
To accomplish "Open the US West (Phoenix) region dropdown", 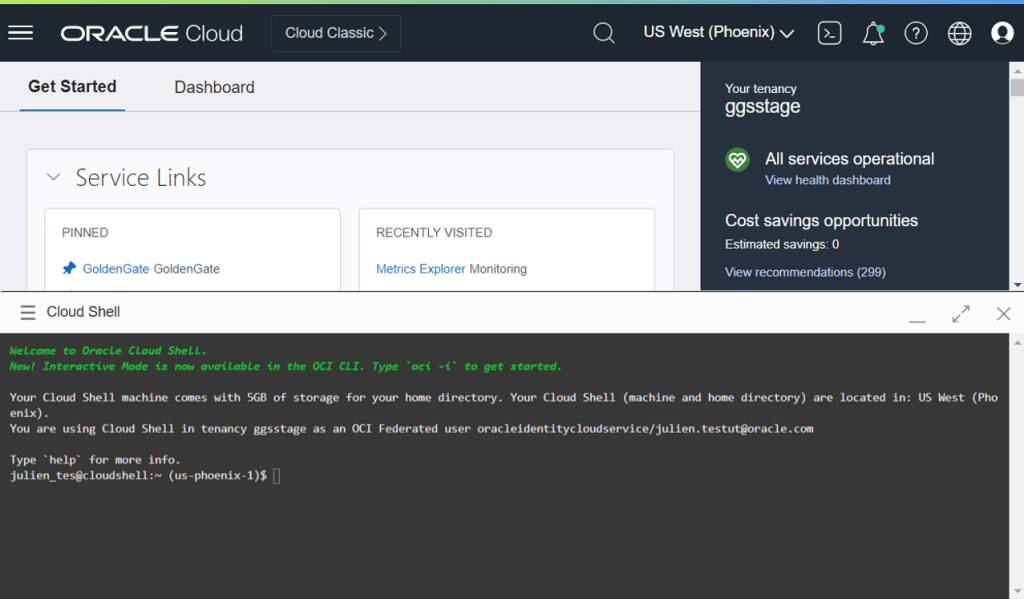I will [x=716, y=32].
